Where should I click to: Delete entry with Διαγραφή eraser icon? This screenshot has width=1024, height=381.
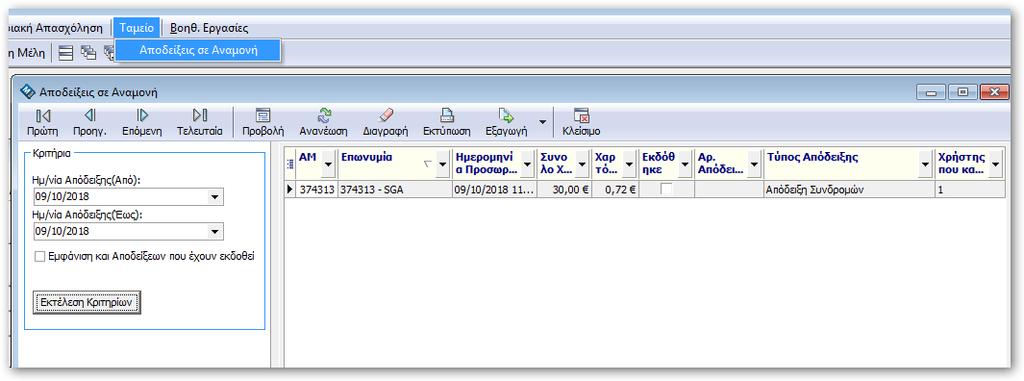tap(385, 116)
